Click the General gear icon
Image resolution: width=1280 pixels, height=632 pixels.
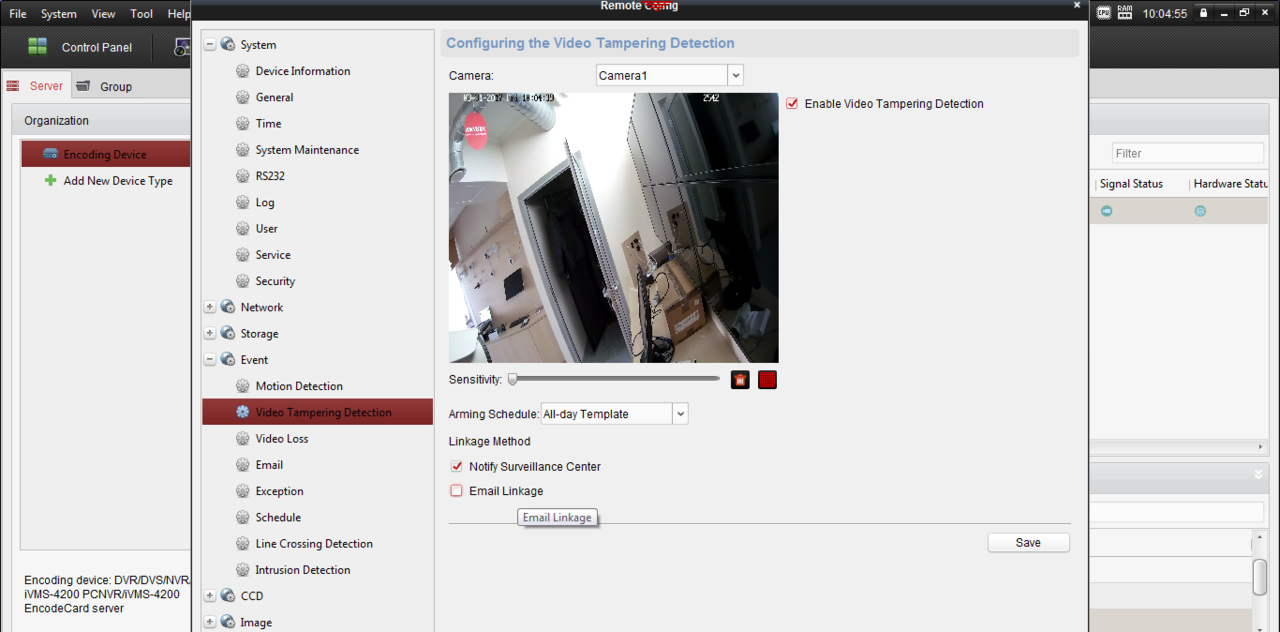click(x=242, y=97)
